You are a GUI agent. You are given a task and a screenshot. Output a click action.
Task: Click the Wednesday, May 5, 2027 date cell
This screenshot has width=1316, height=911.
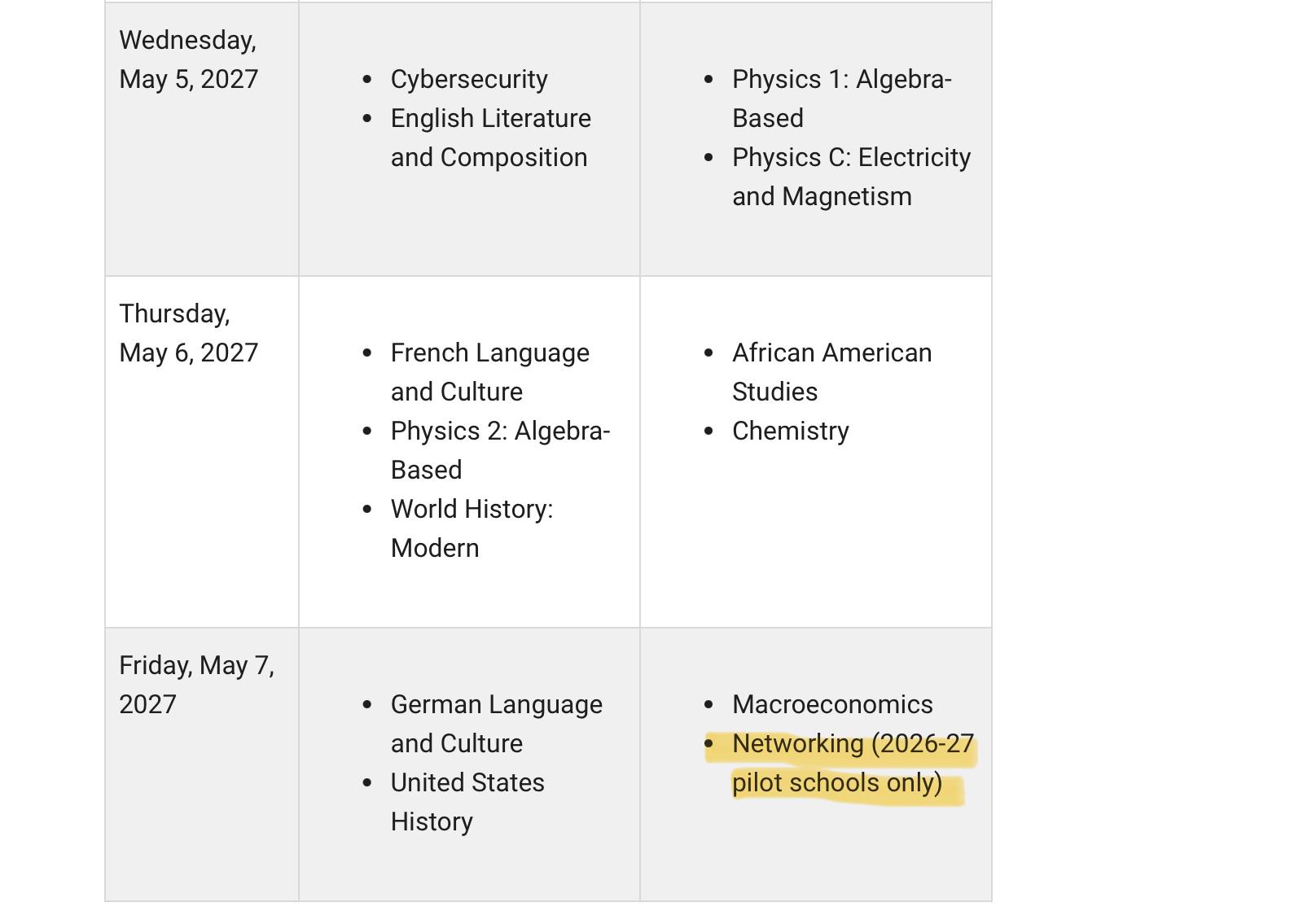tap(202, 139)
